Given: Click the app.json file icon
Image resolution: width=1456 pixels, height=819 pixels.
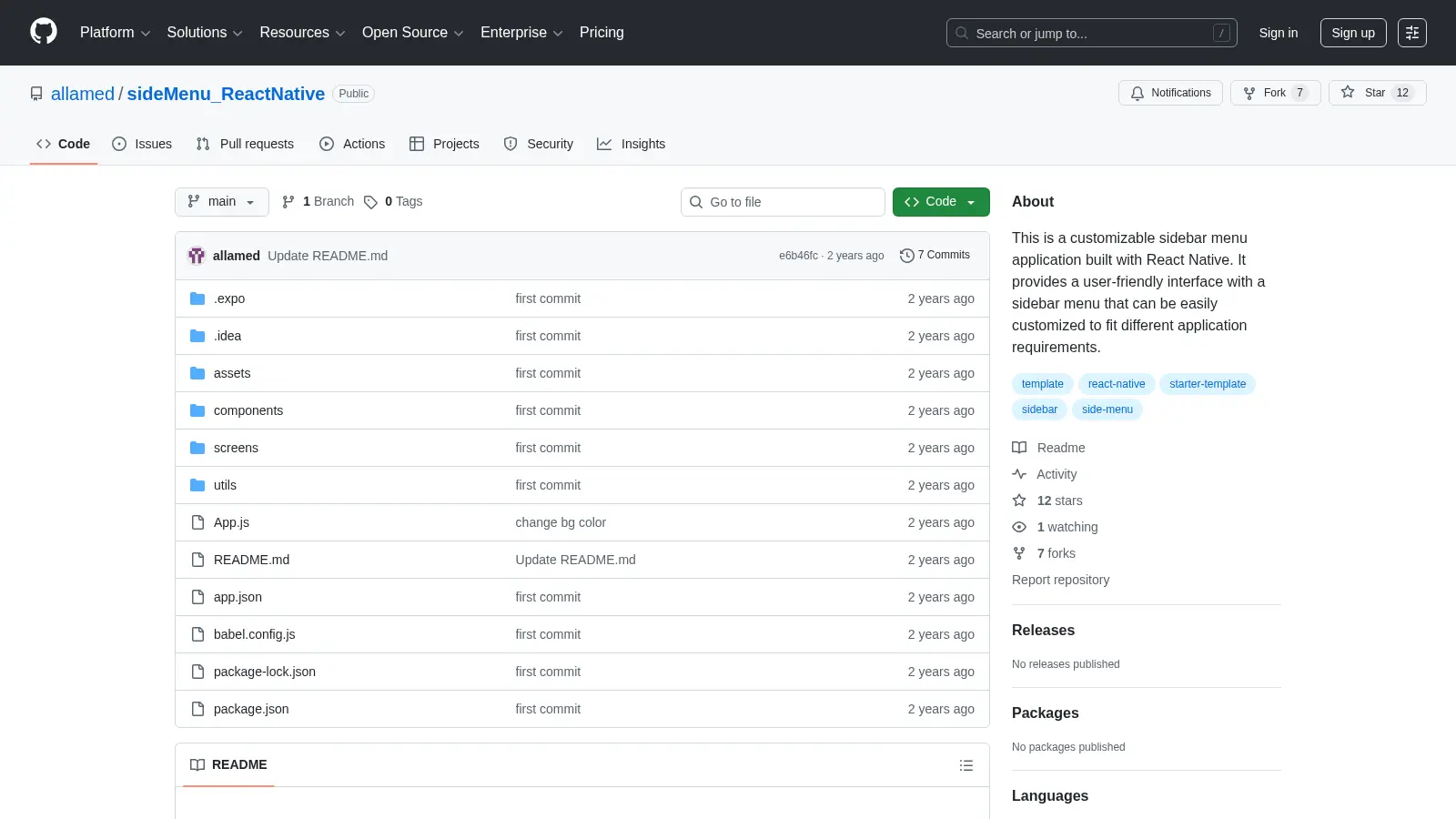Looking at the screenshot, I should pyautogui.click(x=197, y=597).
